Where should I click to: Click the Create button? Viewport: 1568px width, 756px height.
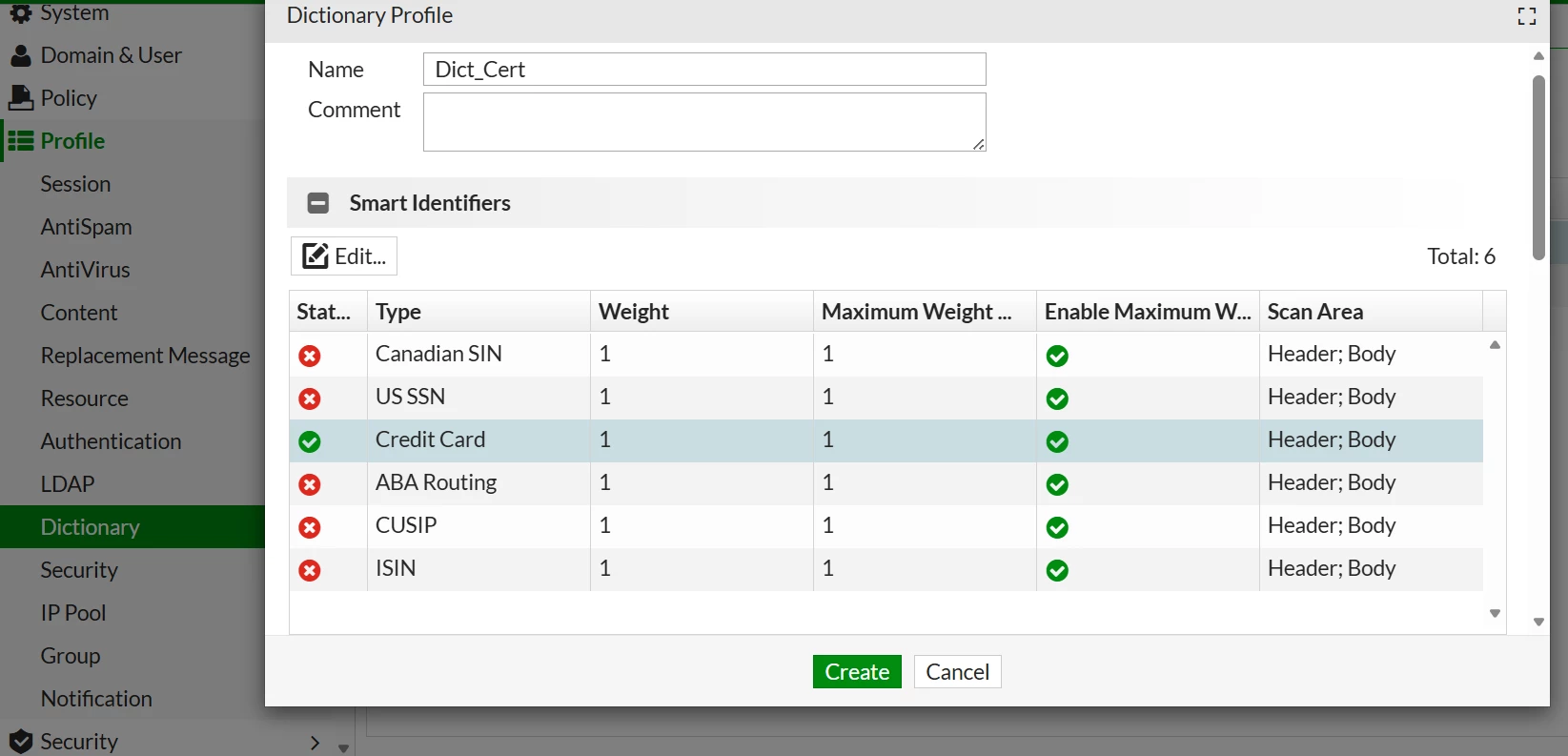[x=857, y=672]
